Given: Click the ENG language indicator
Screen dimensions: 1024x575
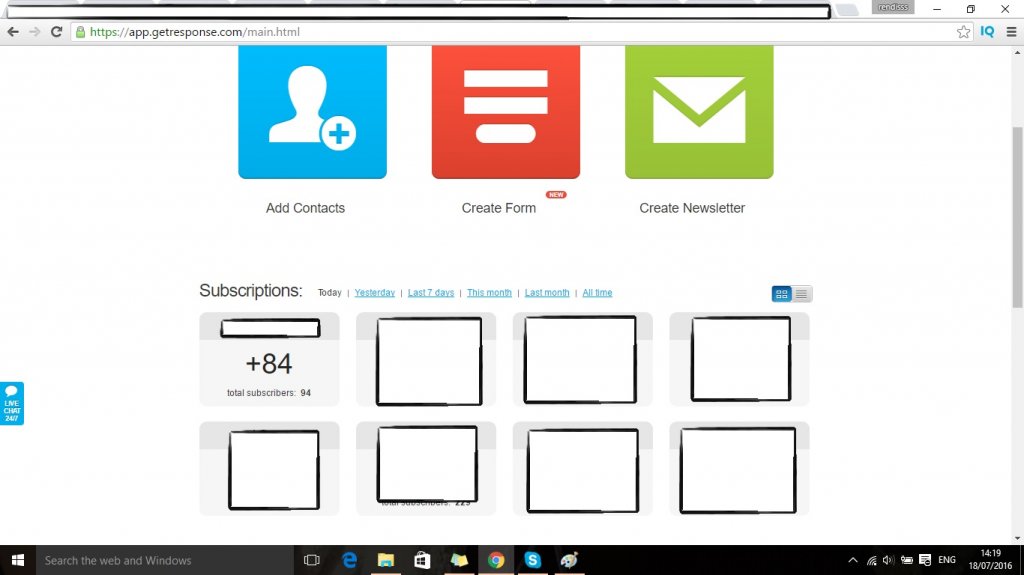Looking at the screenshot, I should [x=947, y=560].
